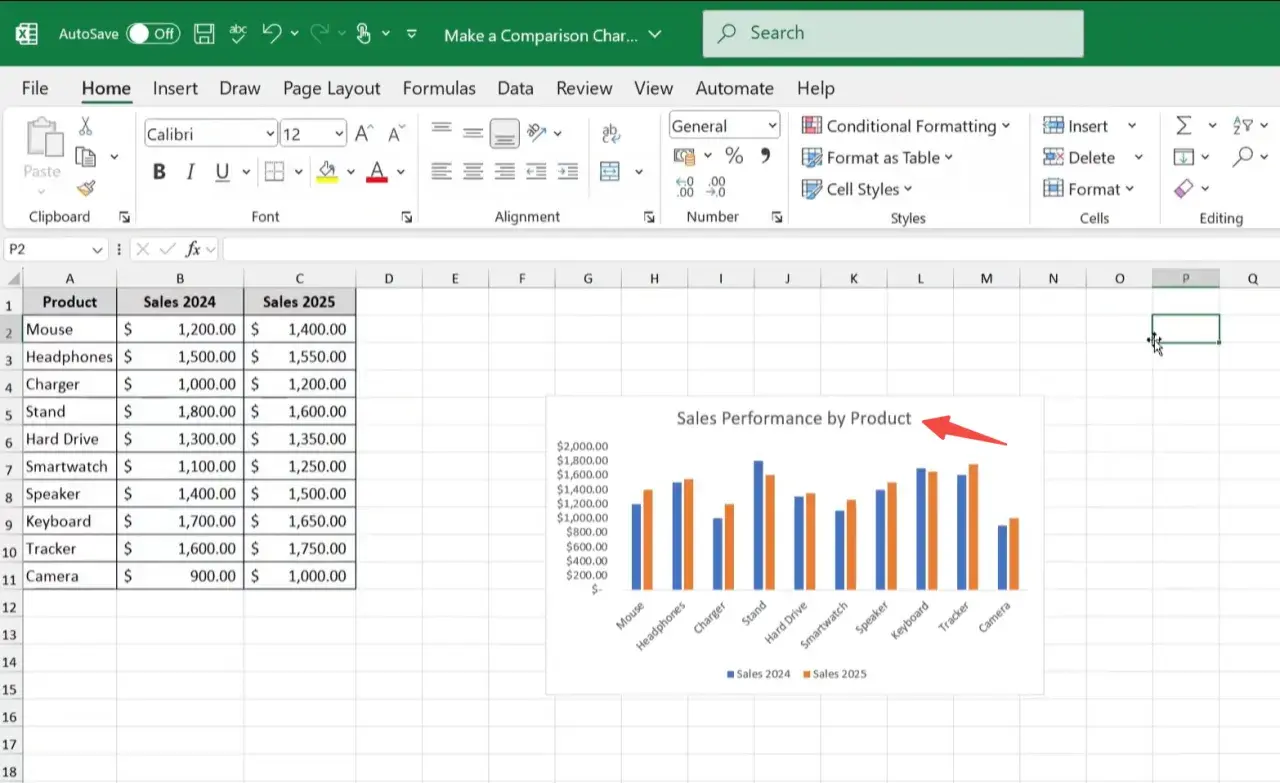Open the Calibri font name dropdown
The image size is (1280, 783).
(270, 134)
